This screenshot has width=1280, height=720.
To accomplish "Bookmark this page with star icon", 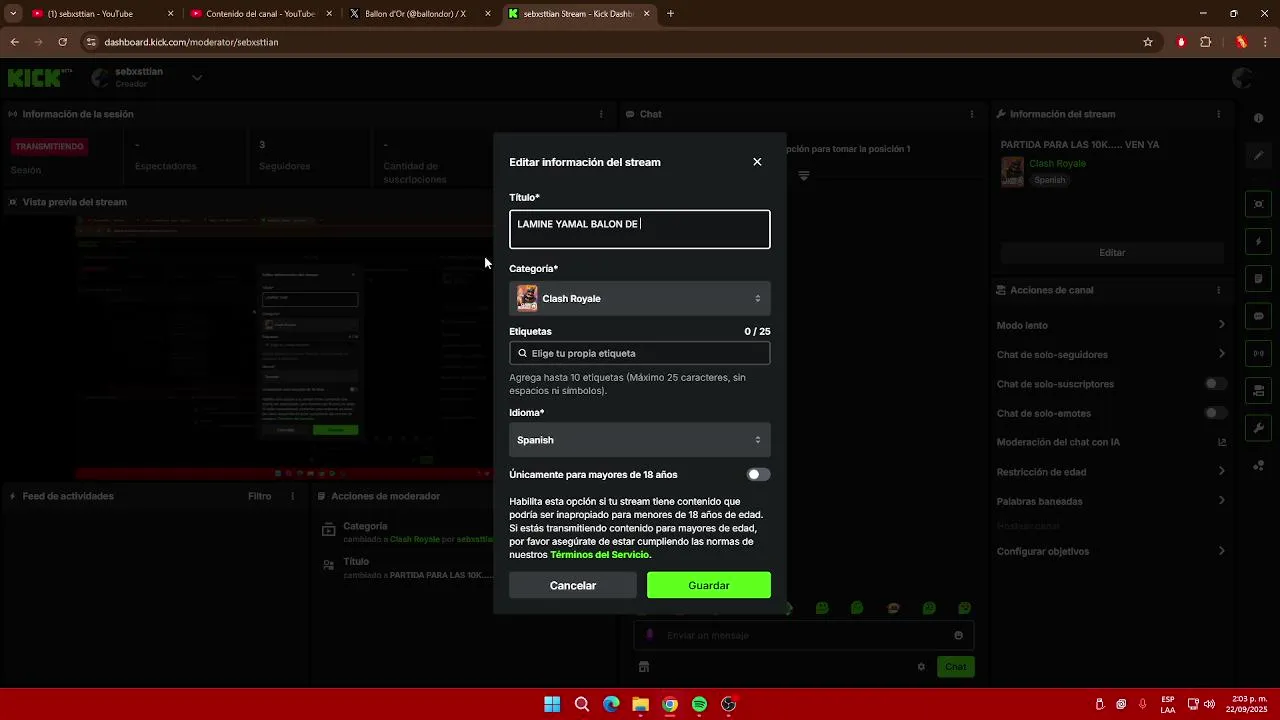I will (1148, 42).
